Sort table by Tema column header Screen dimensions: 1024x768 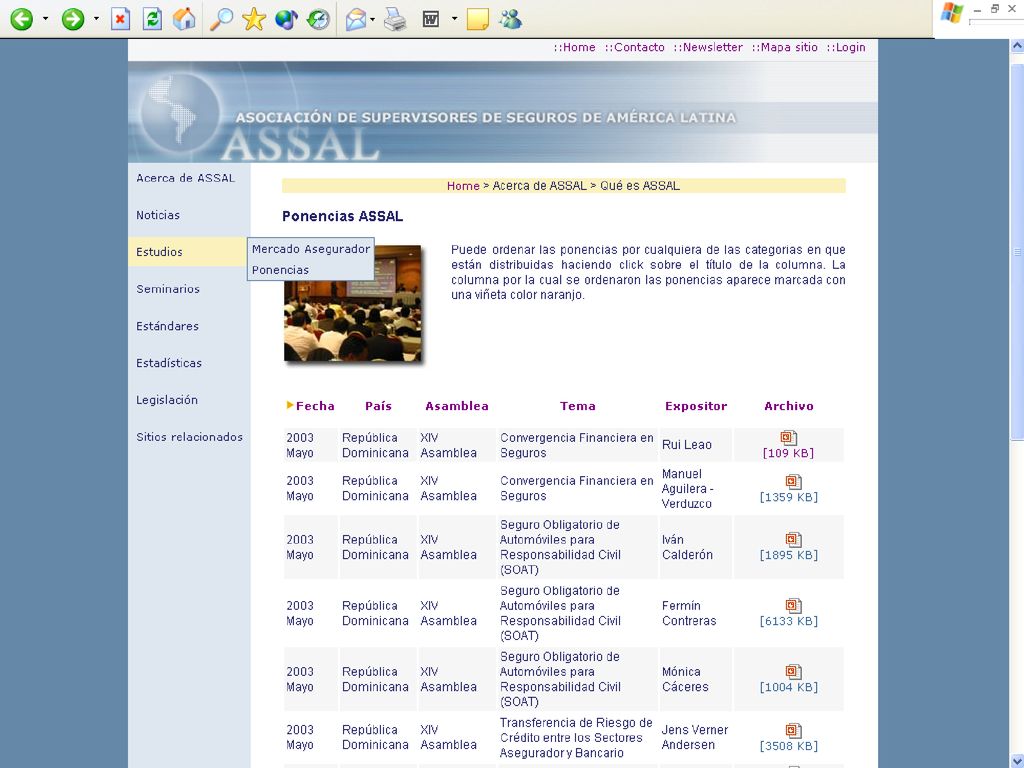(x=578, y=406)
